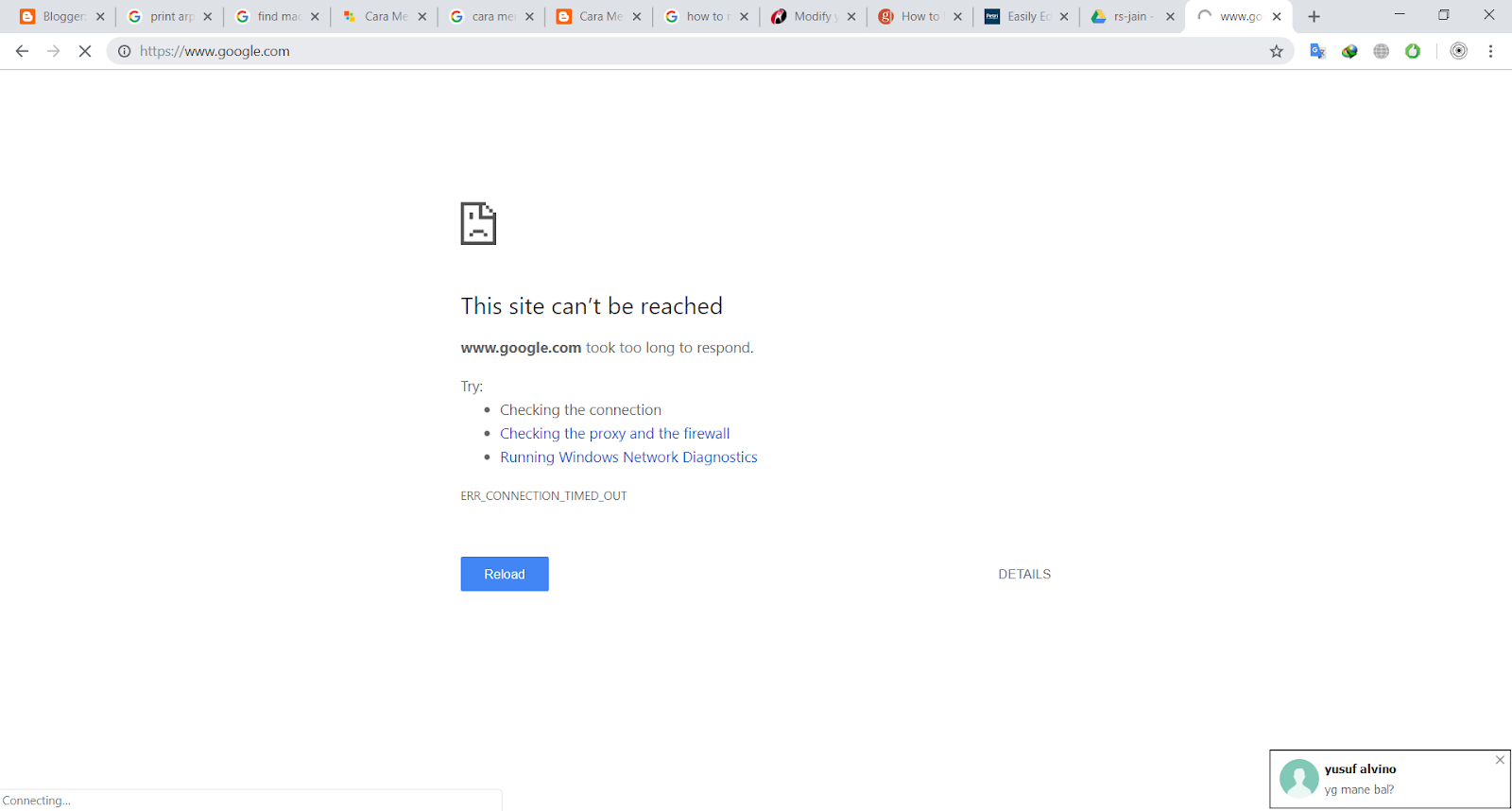This screenshot has height=811, width=1512.
Task: Dismiss the yusuf alvino notification
Action: pos(1500,760)
